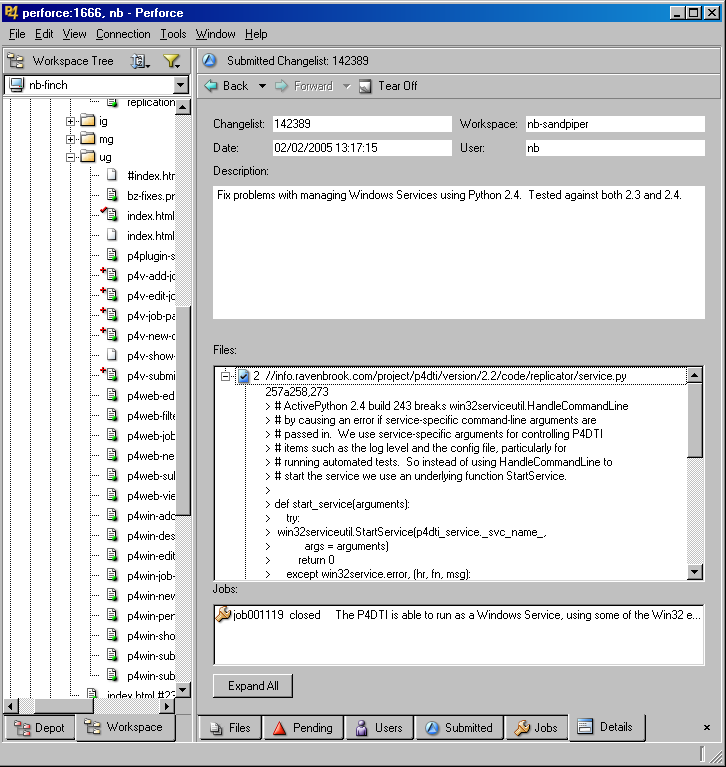This screenshot has width=726, height=767.
Task: Click the Back arrow icon
Action: (211, 86)
